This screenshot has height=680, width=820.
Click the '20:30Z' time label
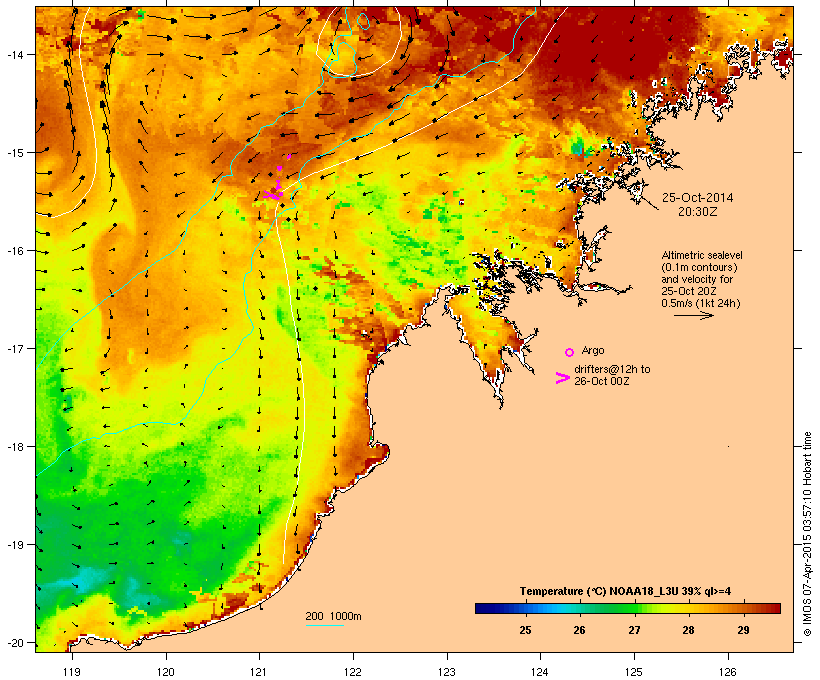[x=698, y=212]
